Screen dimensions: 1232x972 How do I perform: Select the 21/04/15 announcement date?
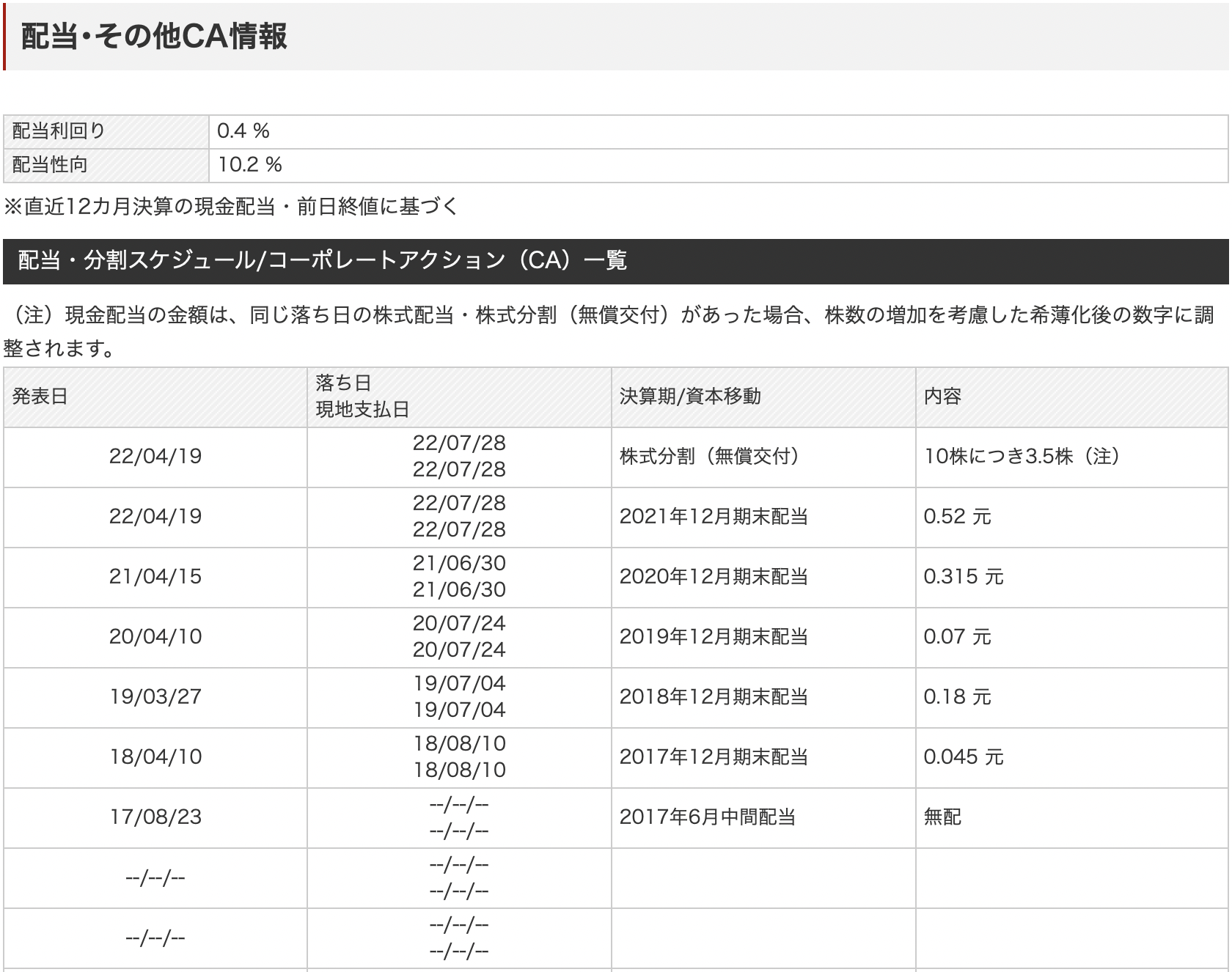(155, 577)
